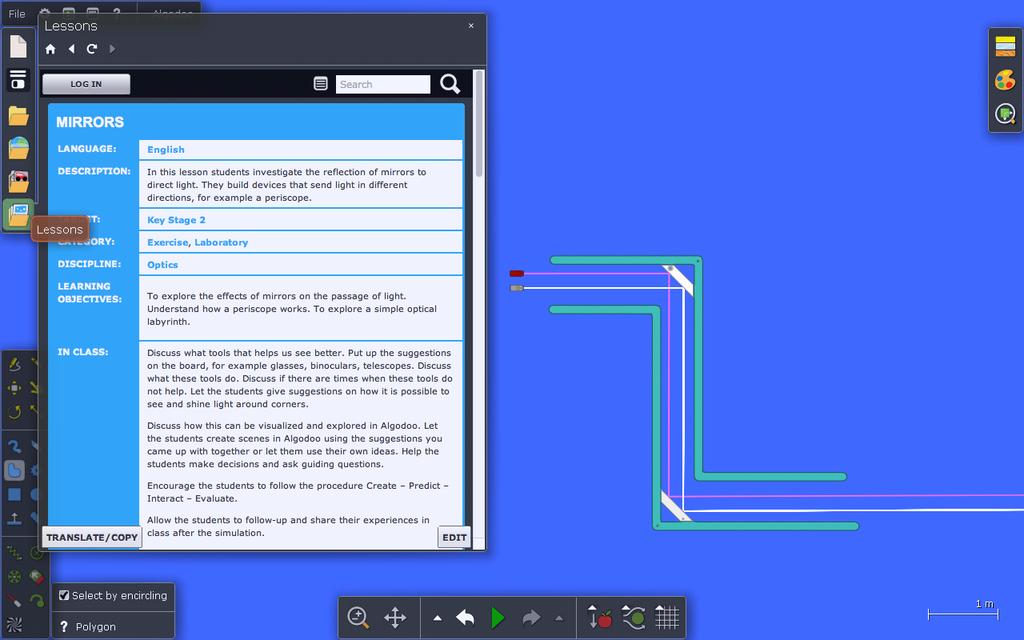Select the Zoom tool in bottom toolbar

[x=358, y=617]
